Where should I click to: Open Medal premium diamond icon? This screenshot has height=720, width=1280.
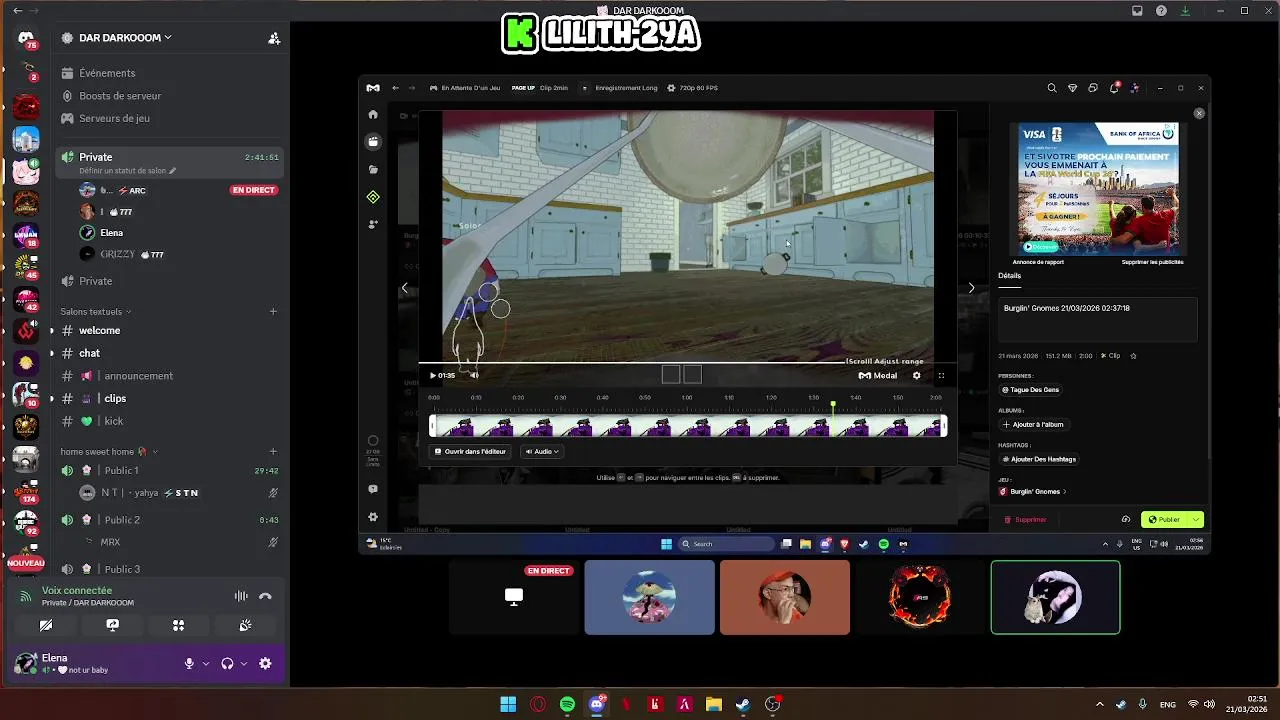pos(1073,88)
